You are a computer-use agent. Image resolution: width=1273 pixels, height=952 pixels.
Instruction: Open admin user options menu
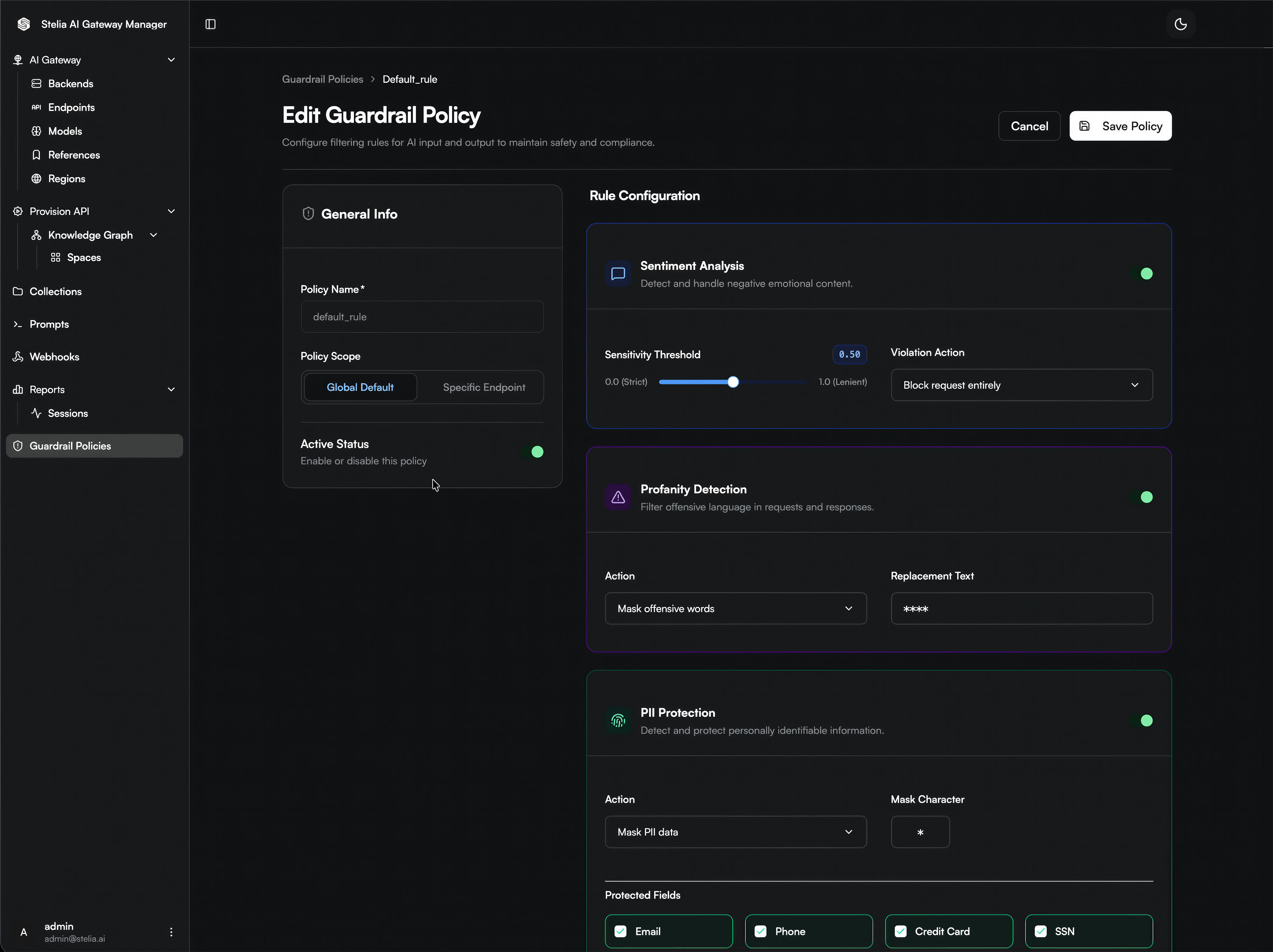[171, 932]
